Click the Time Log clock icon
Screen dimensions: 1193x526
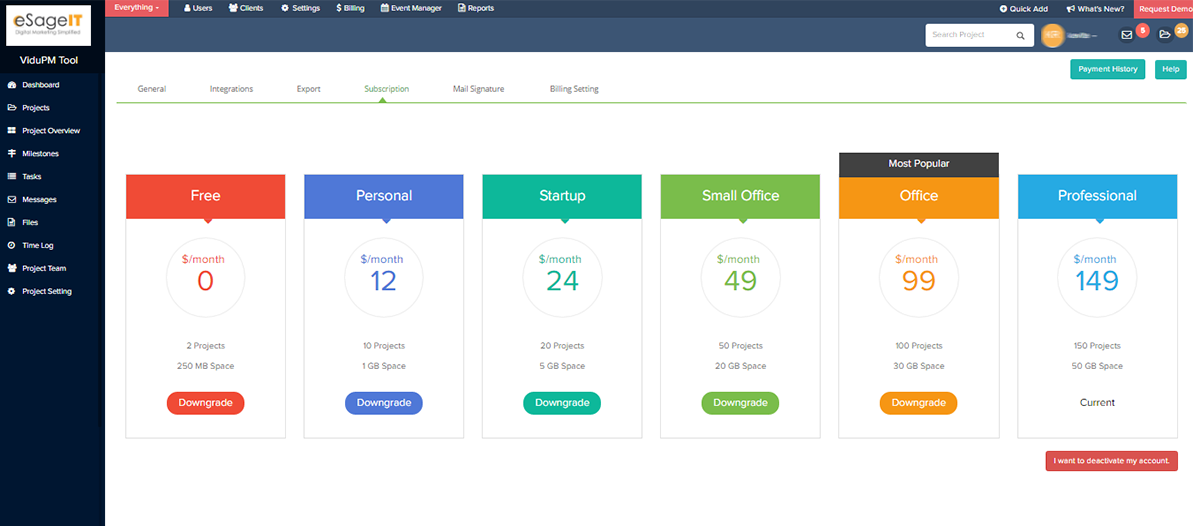pyautogui.click(x=11, y=245)
